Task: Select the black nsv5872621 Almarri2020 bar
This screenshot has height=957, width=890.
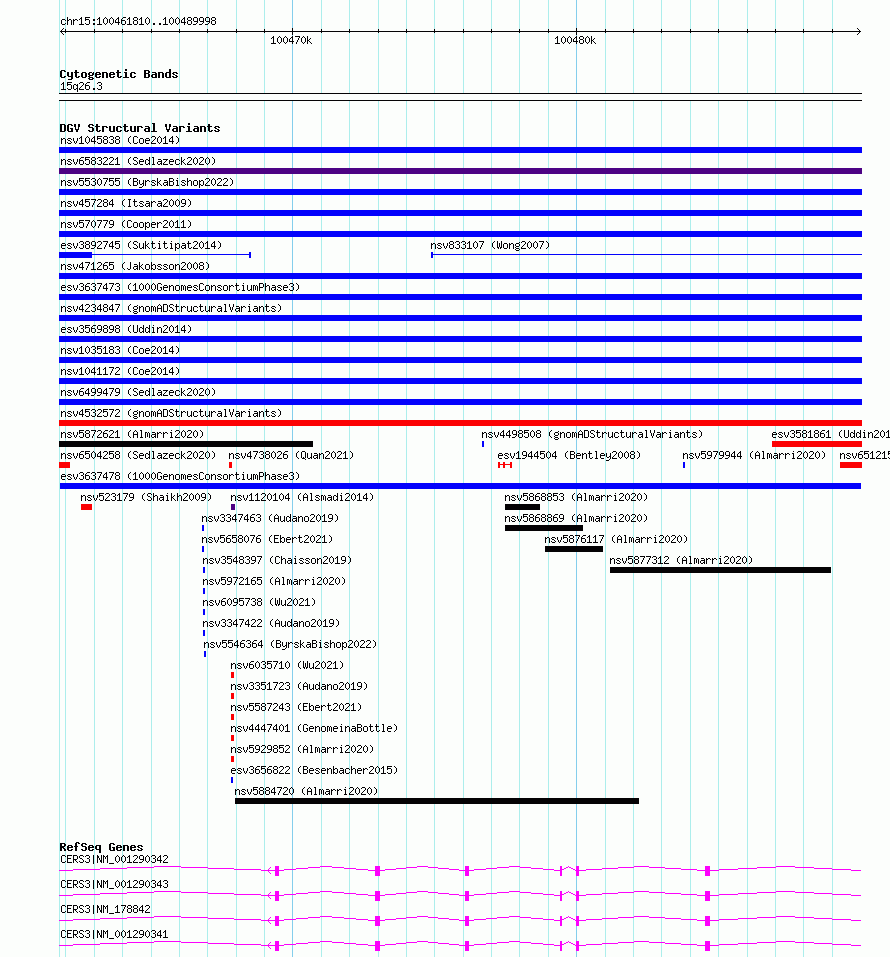Action: 186,444
